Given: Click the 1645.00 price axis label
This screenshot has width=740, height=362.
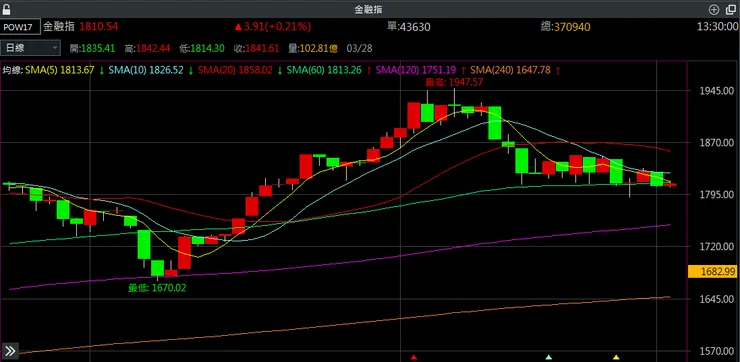Looking at the screenshot, I should pyautogui.click(x=716, y=299).
